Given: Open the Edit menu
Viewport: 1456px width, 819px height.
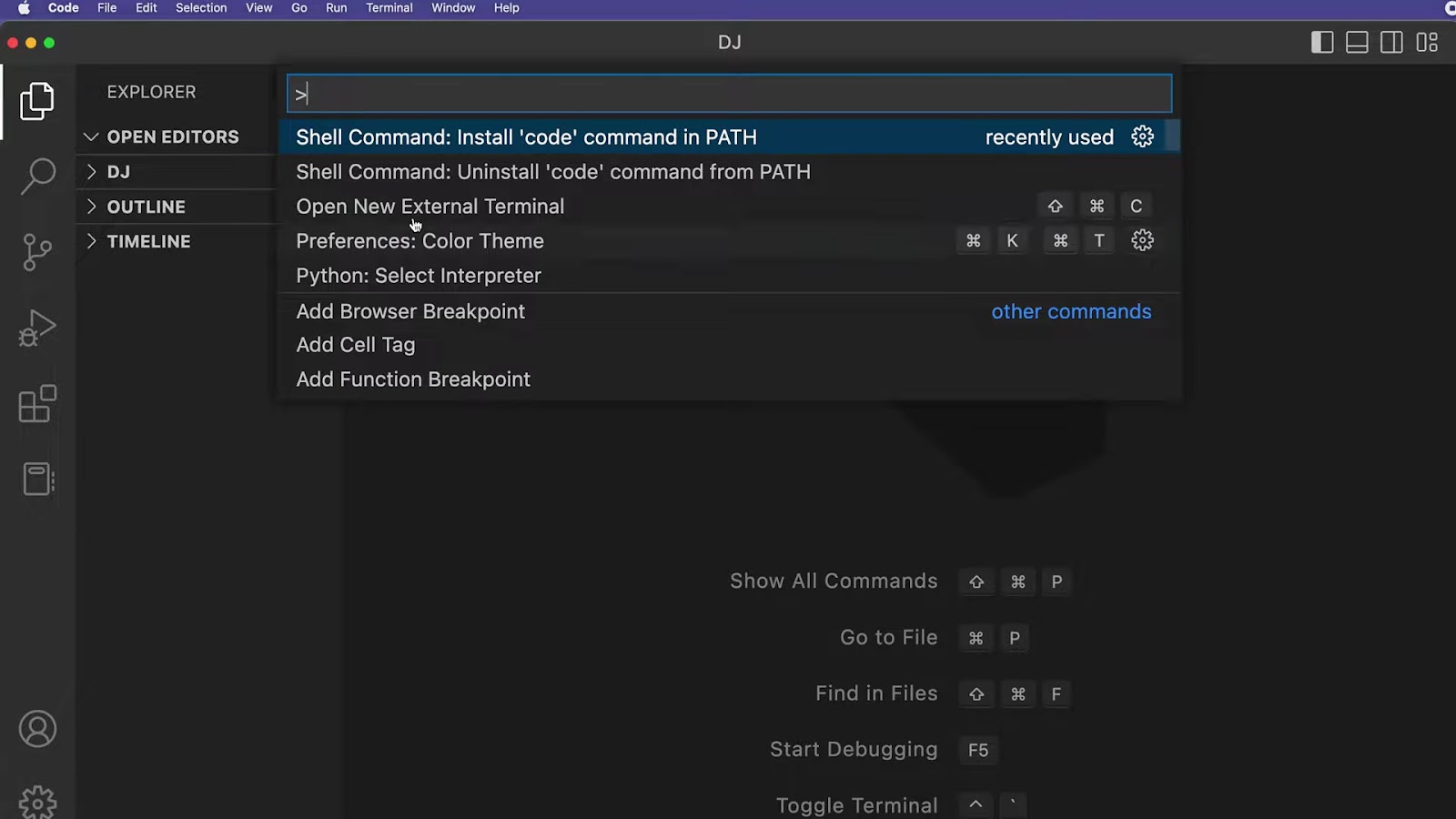Looking at the screenshot, I should tap(147, 8).
